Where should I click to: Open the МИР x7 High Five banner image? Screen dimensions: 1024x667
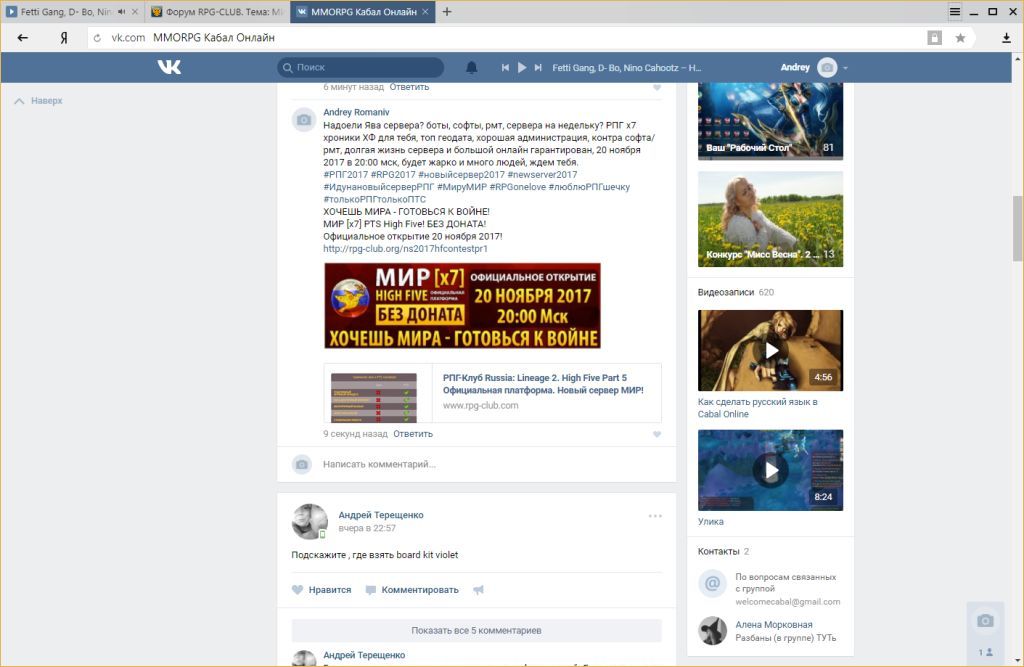coord(462,306)
